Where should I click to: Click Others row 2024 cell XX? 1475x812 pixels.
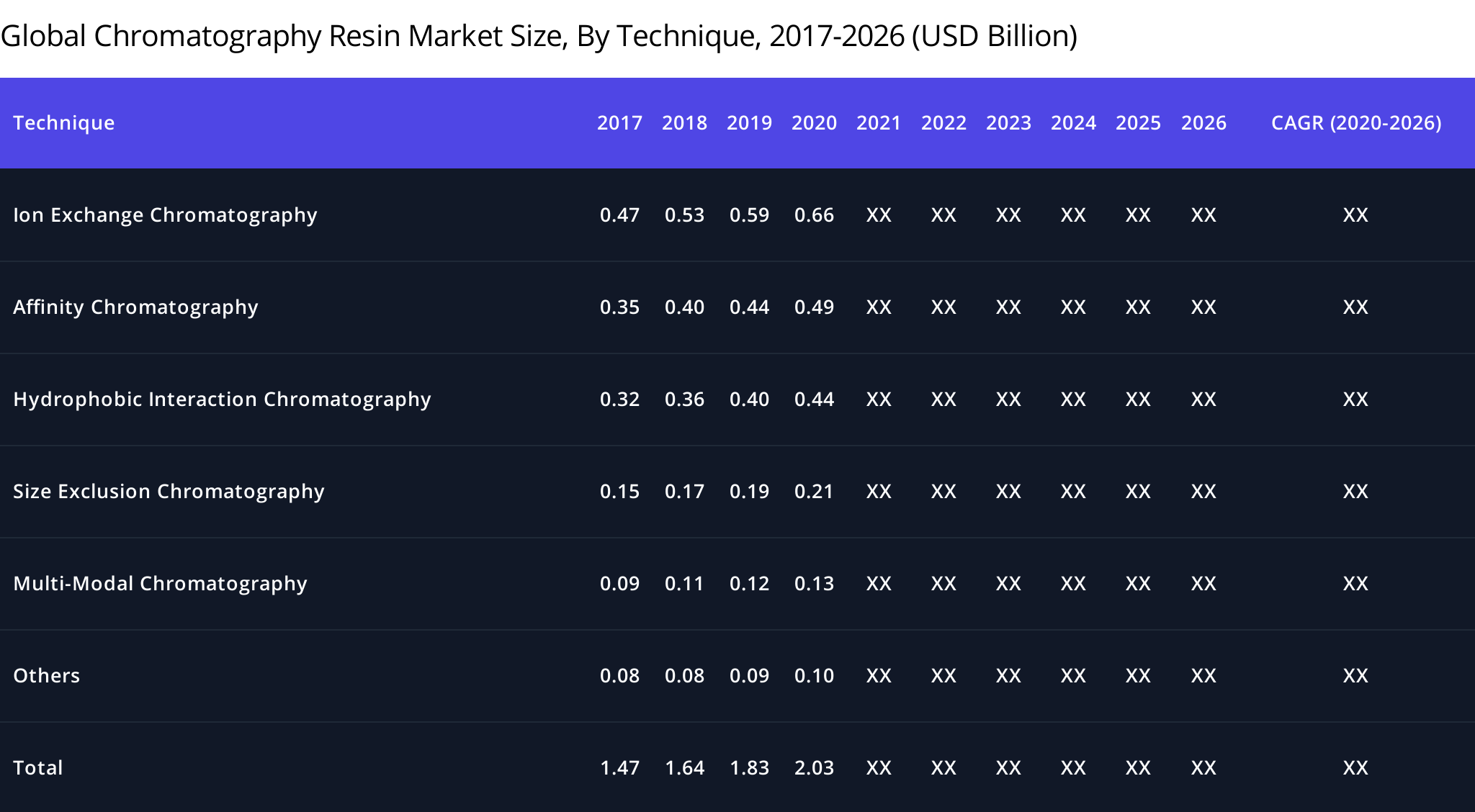coord(1073,676)
